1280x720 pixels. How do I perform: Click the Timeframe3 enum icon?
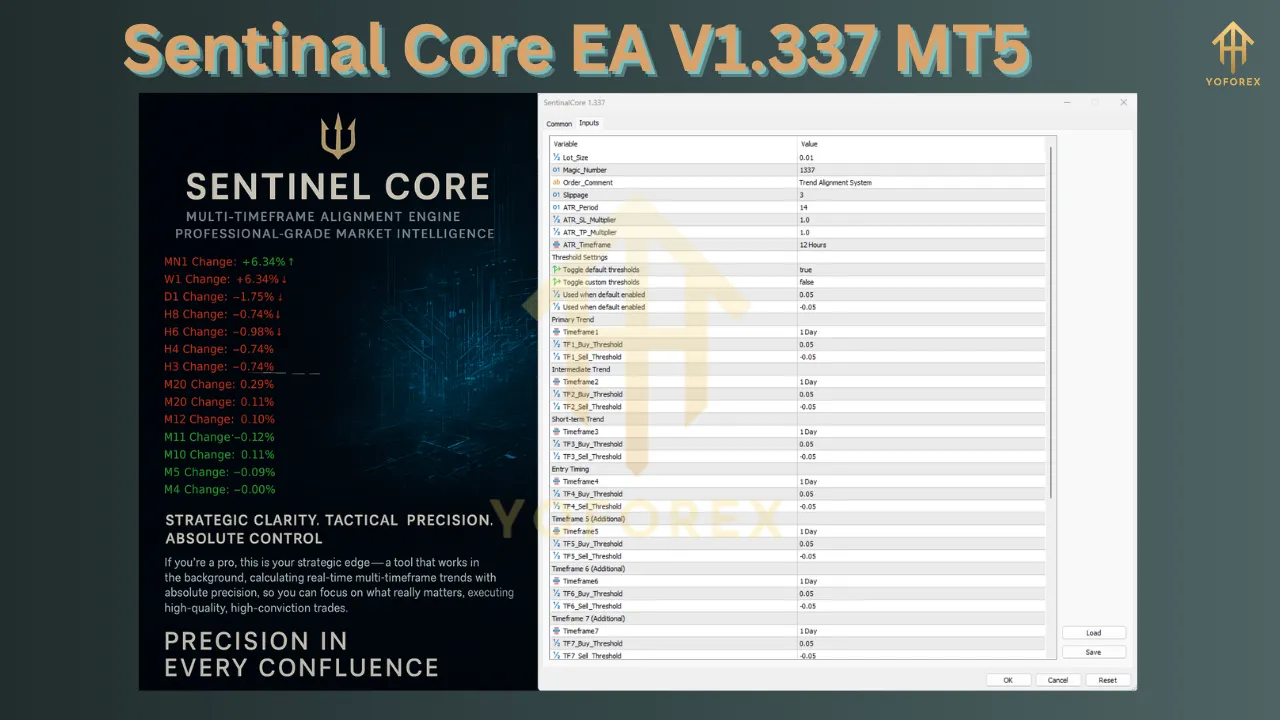tap(556, 432)
